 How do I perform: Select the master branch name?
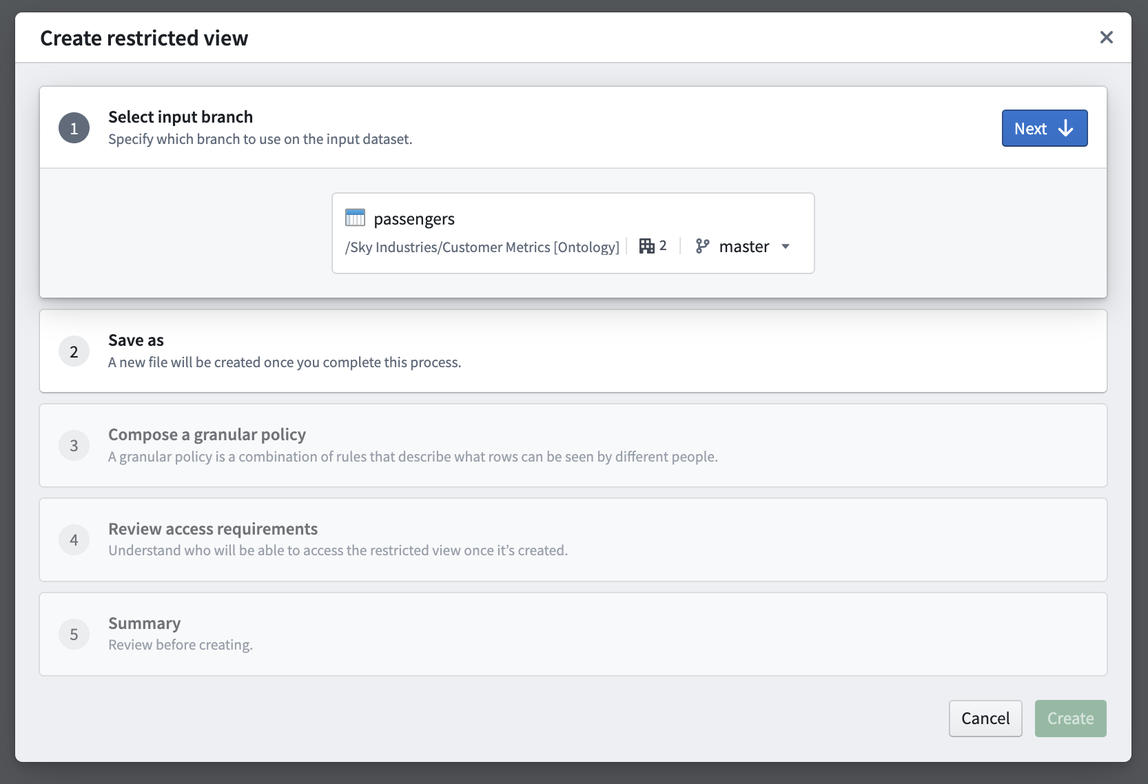[x=744, y=247]
